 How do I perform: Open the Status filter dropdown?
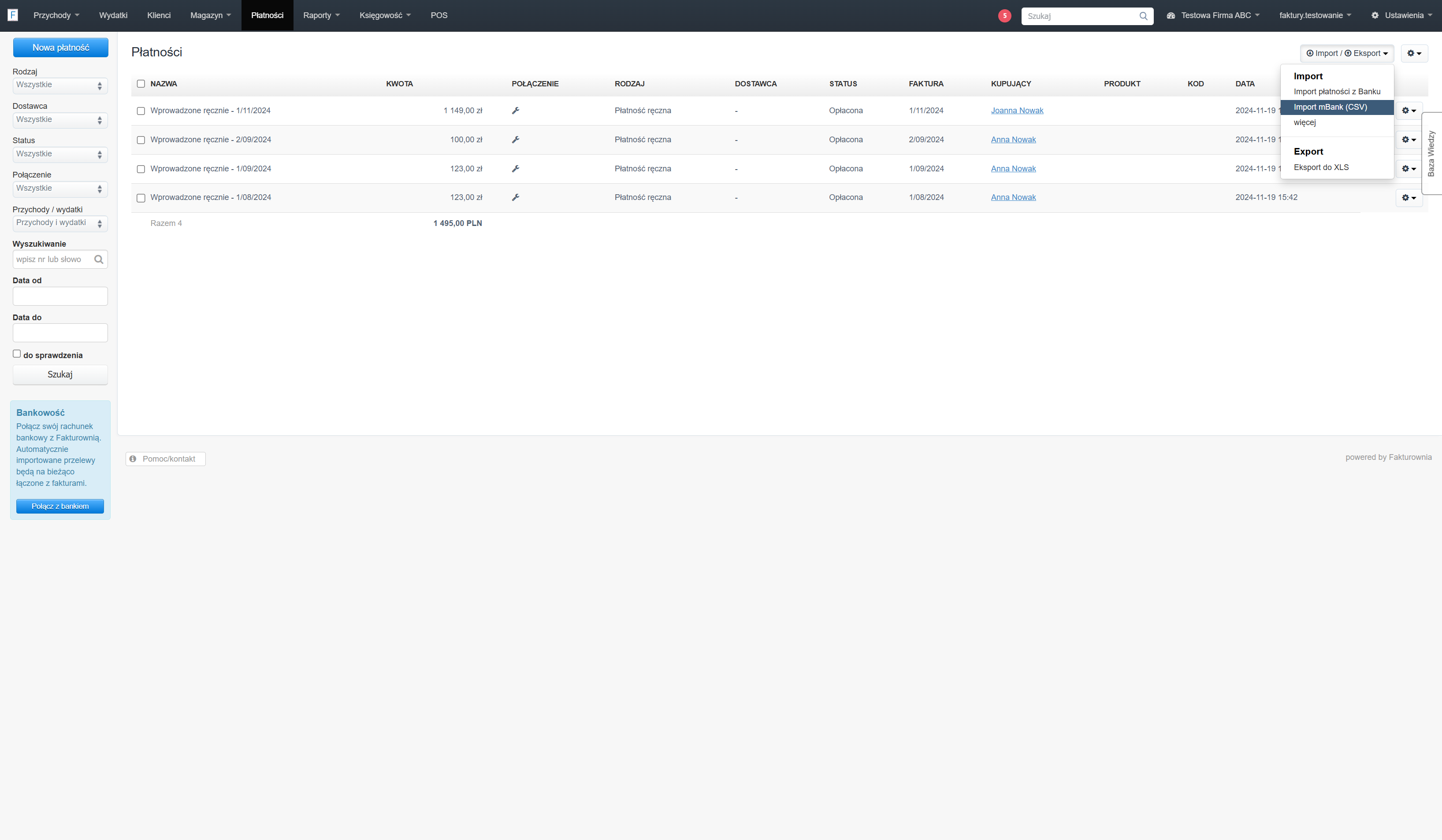pyautogui.click(x=60, y=155)
